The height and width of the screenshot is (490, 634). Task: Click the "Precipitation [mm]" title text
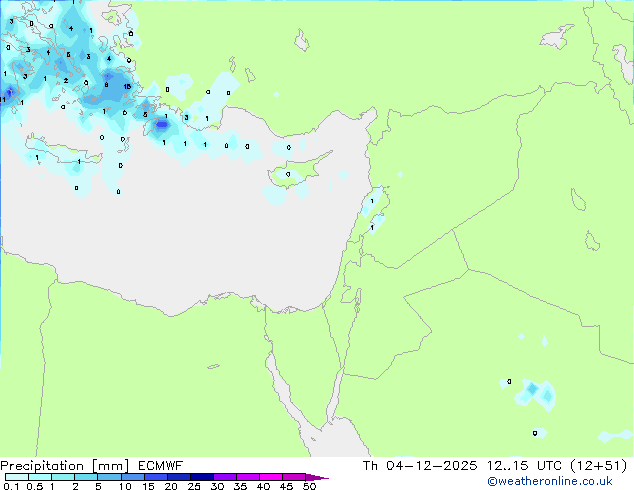pyautogui.click(x=65, y=466)
